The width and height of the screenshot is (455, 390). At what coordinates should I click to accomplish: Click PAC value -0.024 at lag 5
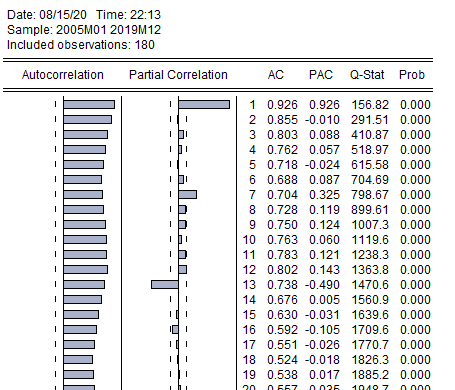(322, 165)
